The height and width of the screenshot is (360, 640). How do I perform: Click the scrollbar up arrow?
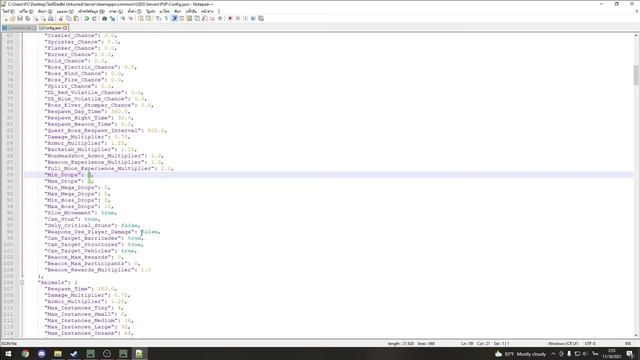coord(636,36)
